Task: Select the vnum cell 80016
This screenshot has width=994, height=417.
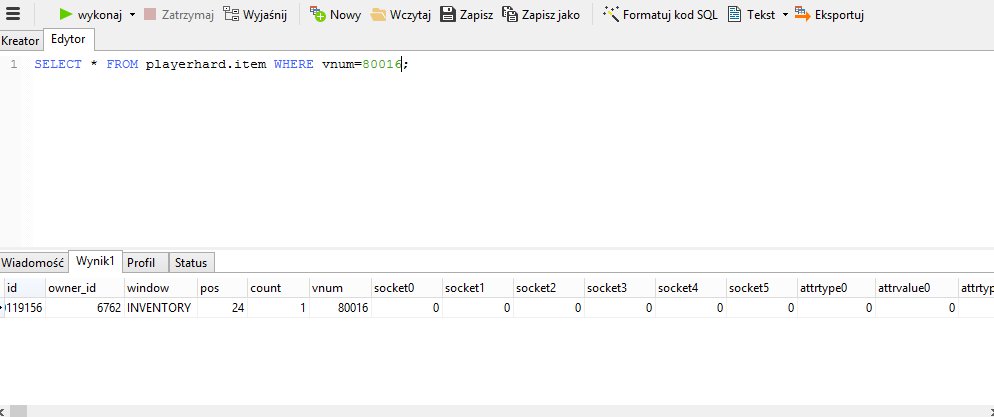Action: (x=340, y=308)
